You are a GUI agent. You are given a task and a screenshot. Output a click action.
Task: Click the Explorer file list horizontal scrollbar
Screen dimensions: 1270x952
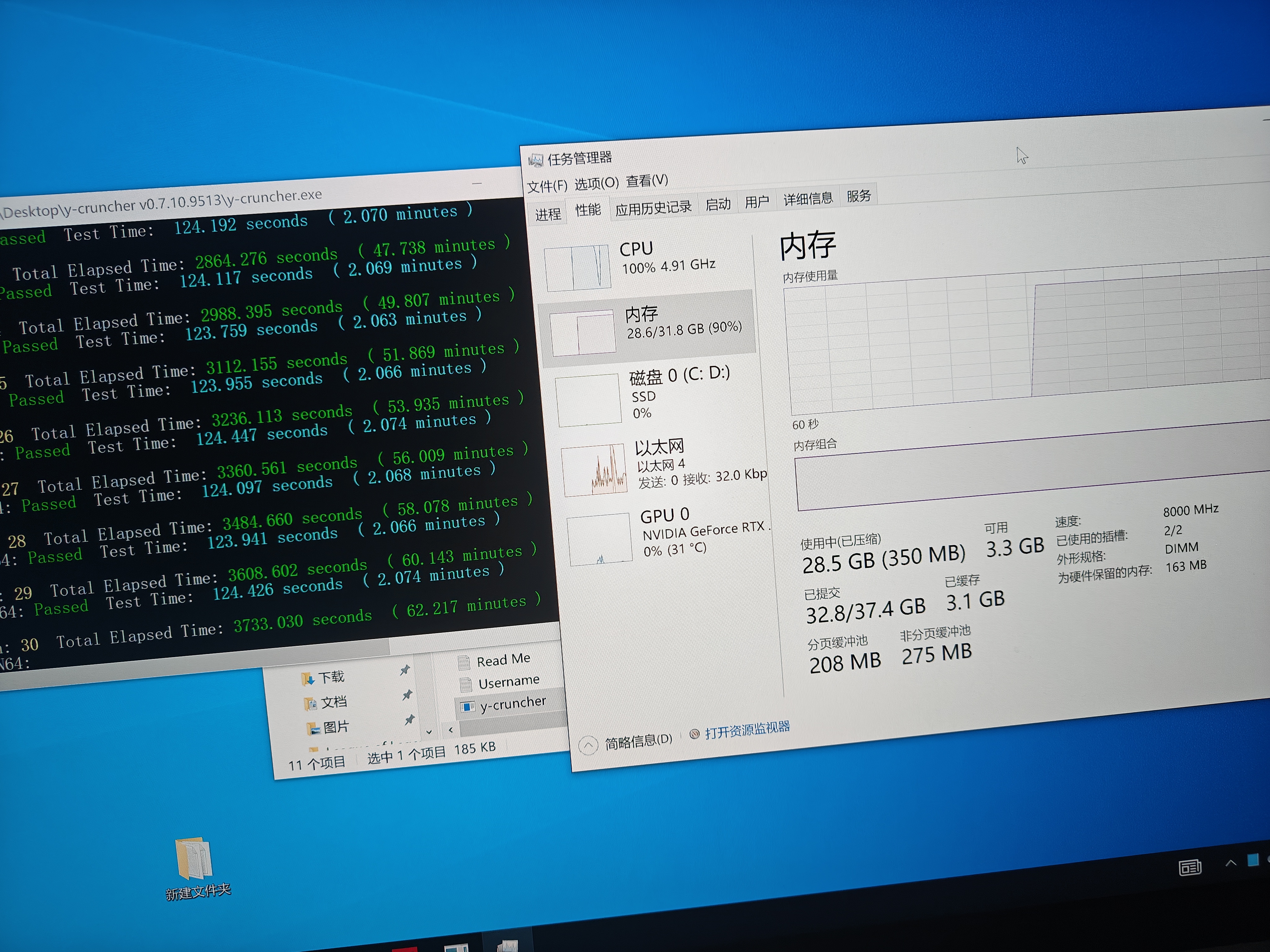pos(513,724)
